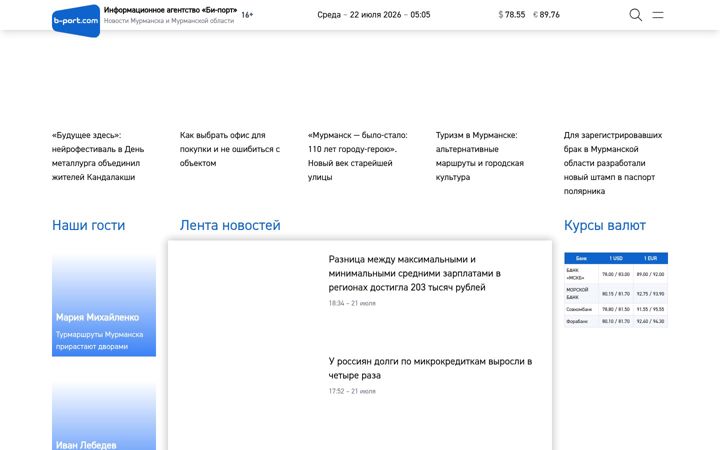
Task: Click the b-port.com logo
Action: click(76, 21)
